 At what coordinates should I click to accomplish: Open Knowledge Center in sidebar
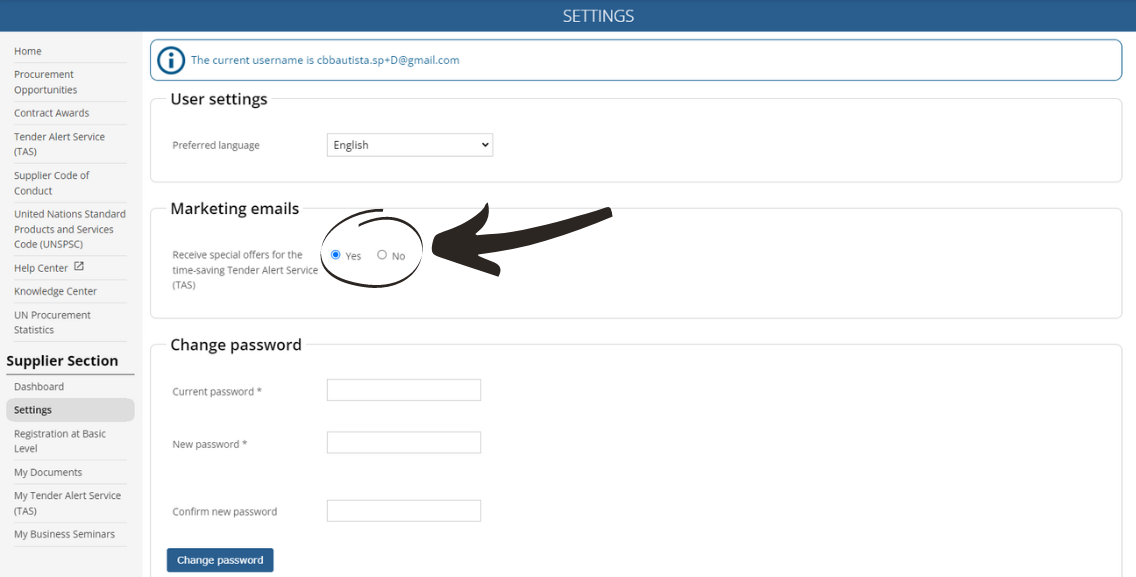pos(55,291)
